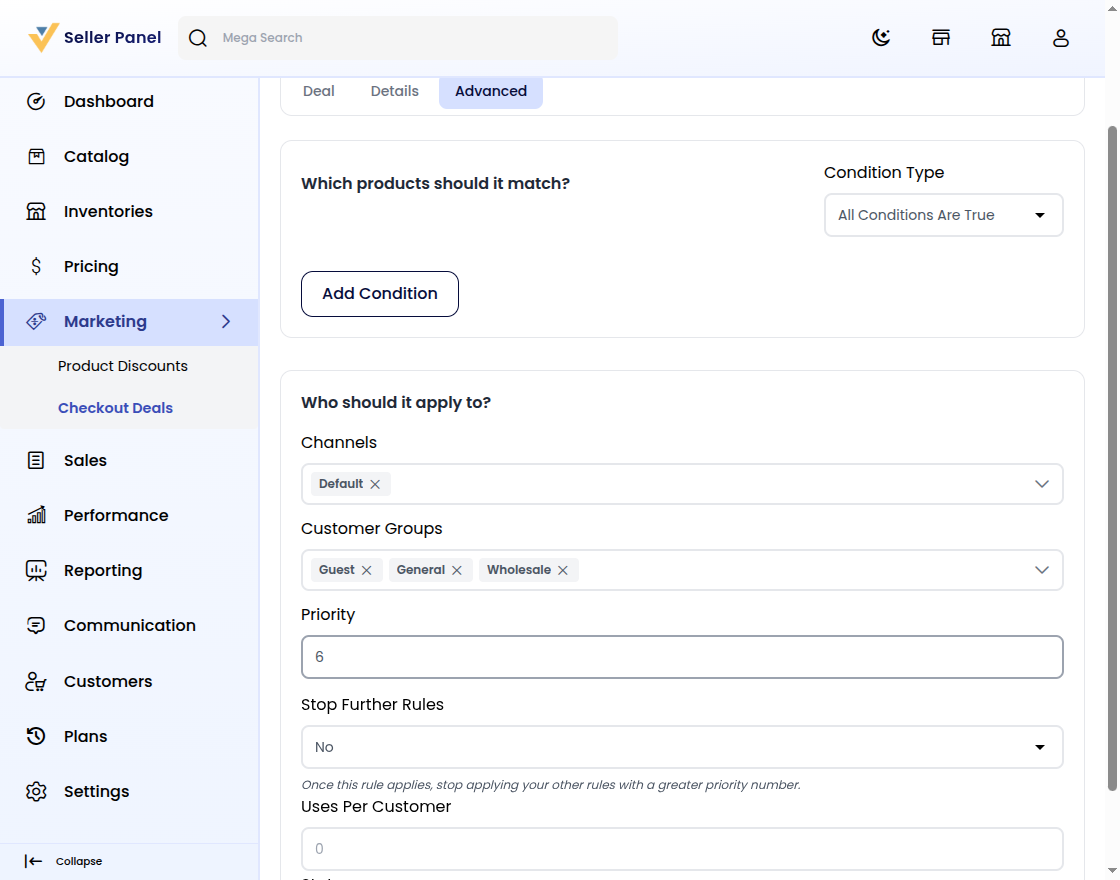Switch to the Details tab
This screenshot has width=1120, height=880.
tap(394, 91)
